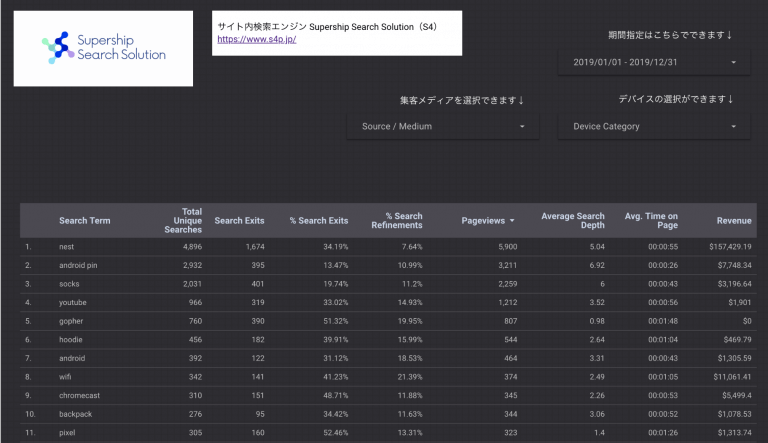Click percentage 51.32% in gopher row

pyautogui.click(x=336, y=321)
